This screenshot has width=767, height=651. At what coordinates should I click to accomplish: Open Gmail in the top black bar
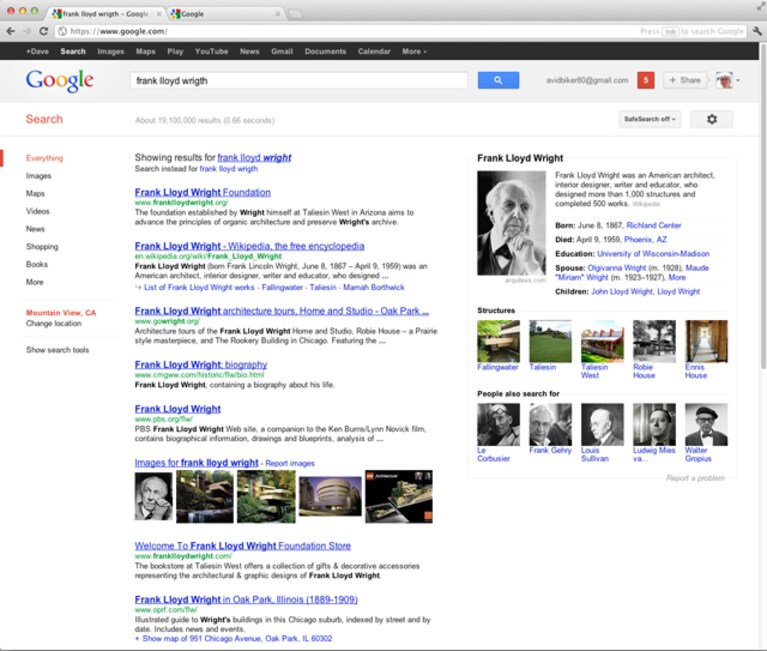tap(282, 51)
